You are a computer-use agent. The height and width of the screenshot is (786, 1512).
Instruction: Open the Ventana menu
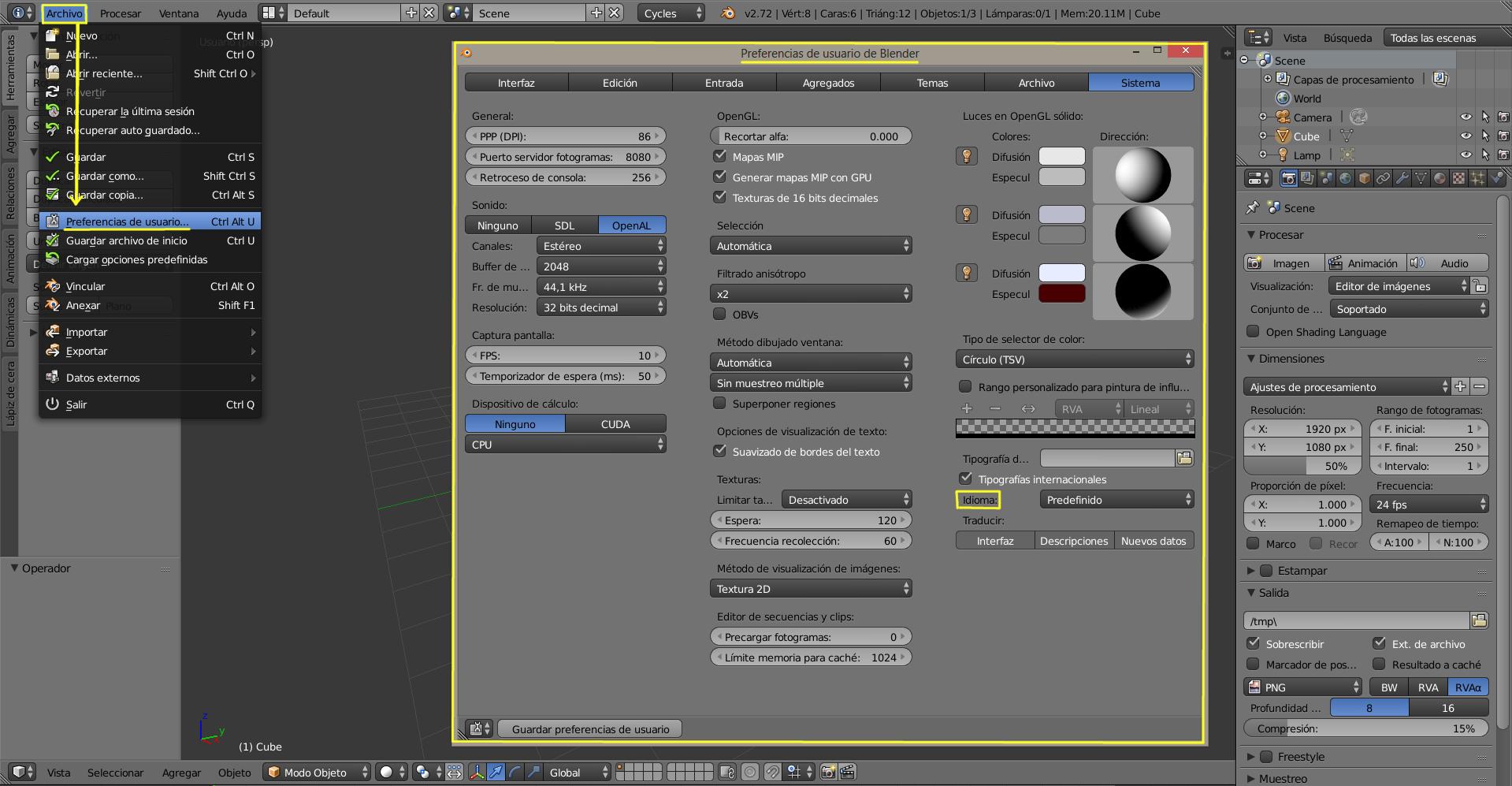coord(179,13)
